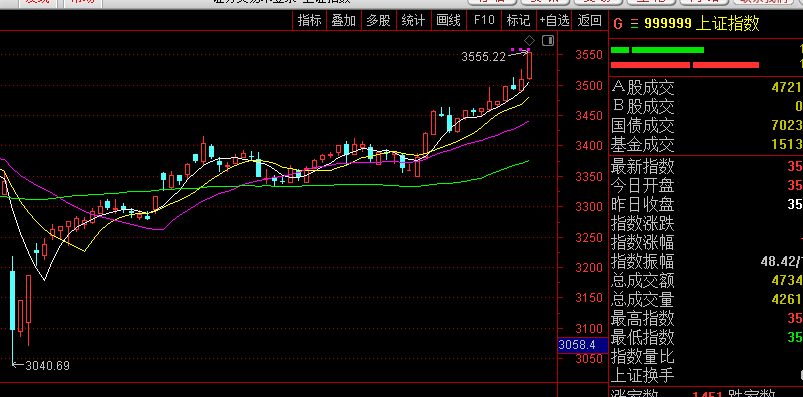Viewport: 803px width, 397px height.
Task: Click the red G icon in header
Action: 618,24
